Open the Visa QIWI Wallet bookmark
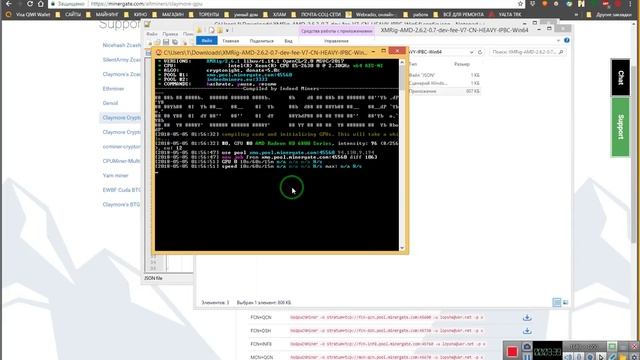Viewport: 640px width, 360px height. pyautogui.click(x=29, y=14)
